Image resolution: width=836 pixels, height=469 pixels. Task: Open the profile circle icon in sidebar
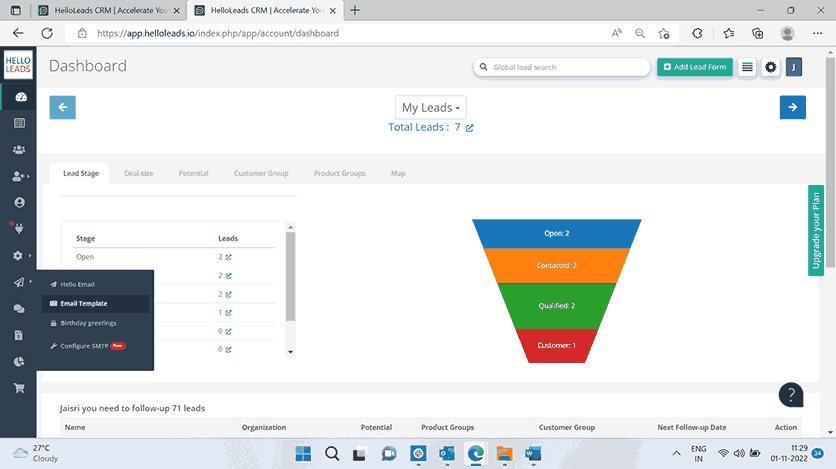19,203
